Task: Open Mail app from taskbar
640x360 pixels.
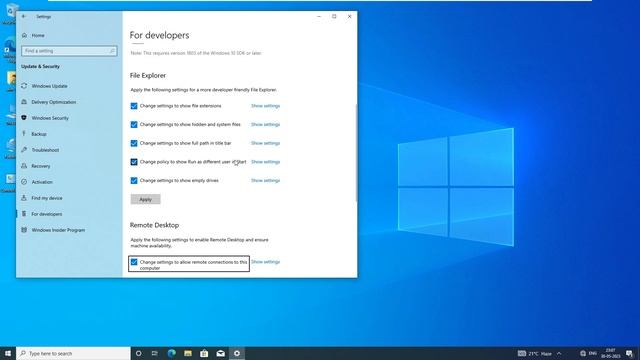Action: (x=220, y=353)
